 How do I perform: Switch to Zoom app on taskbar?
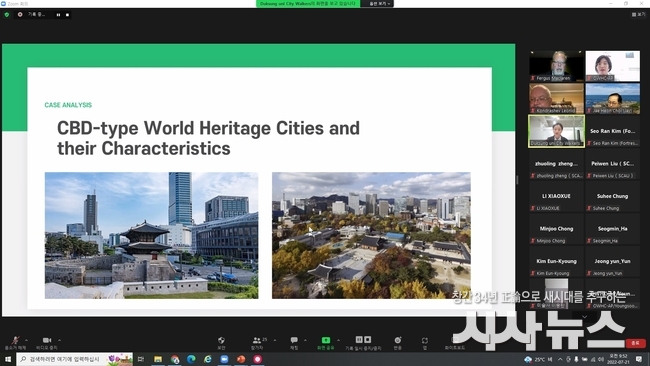224,359
